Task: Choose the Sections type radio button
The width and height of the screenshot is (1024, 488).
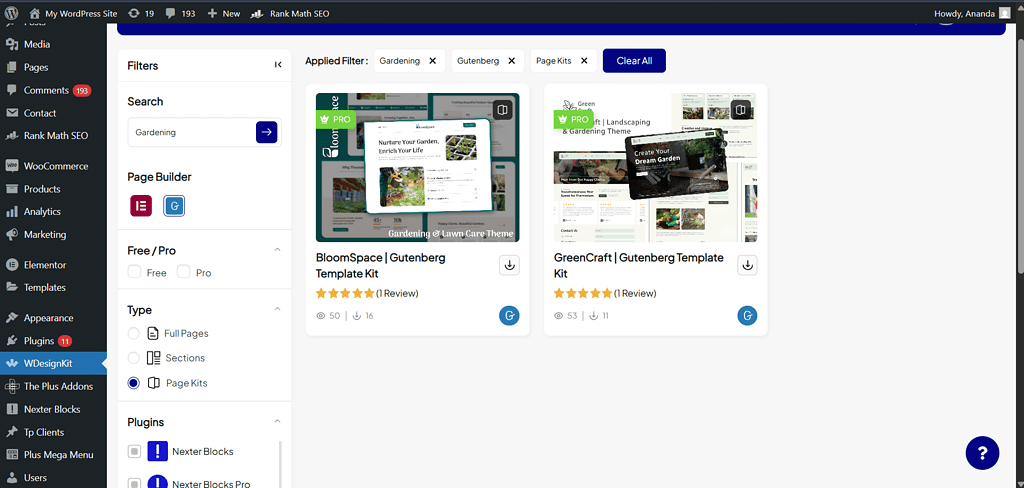Action: coord(134,358)
